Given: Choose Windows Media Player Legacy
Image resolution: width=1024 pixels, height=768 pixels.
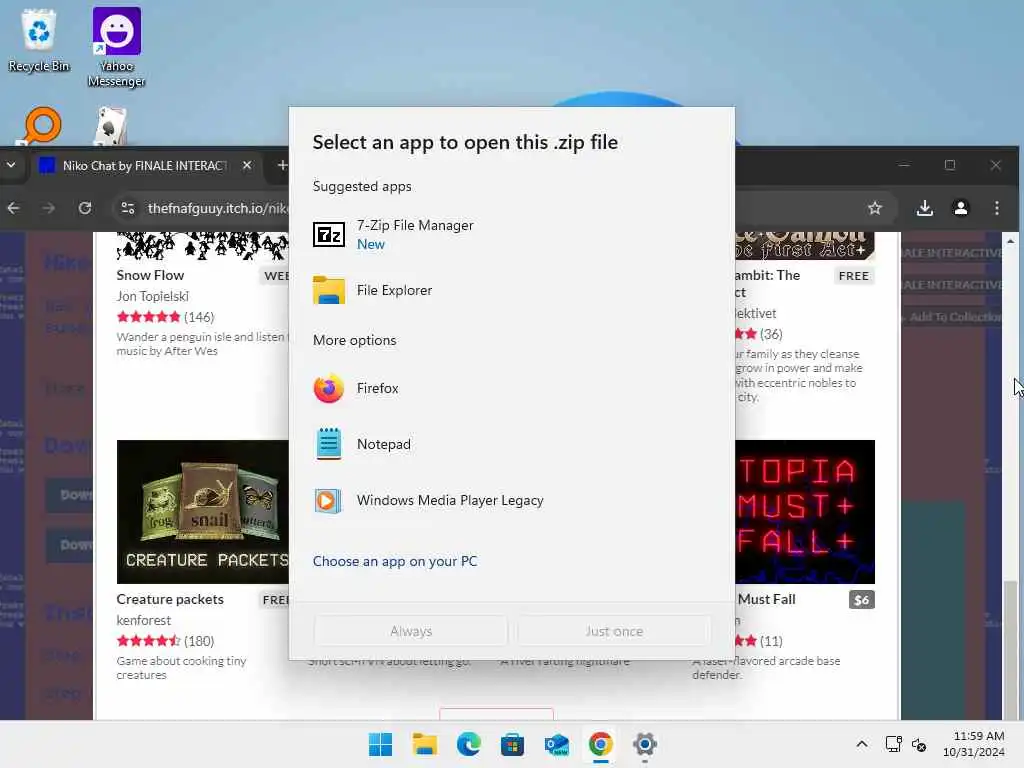Looking at the screenshot, I should [x=511, y=501].
